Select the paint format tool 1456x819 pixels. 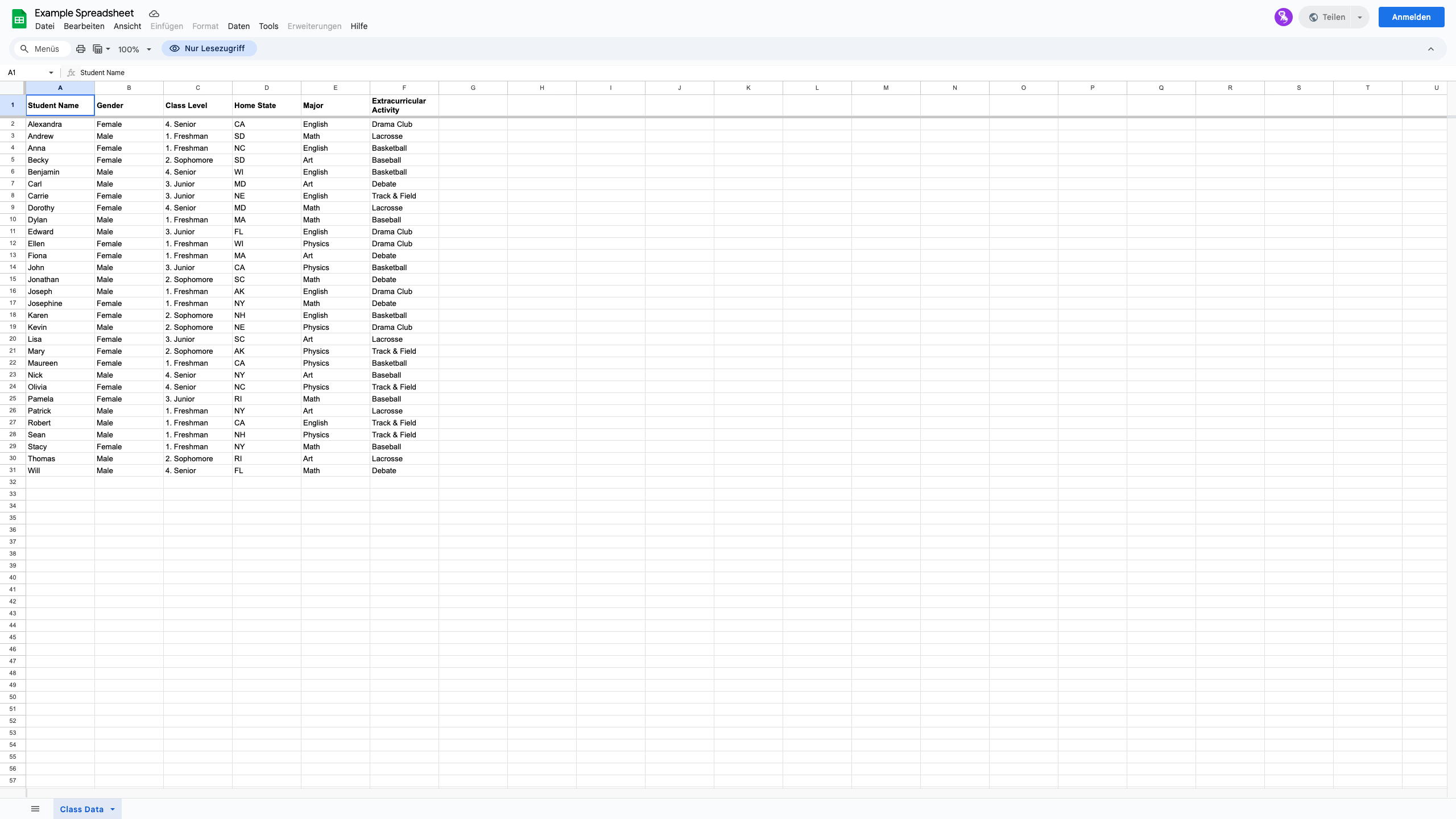97,49
